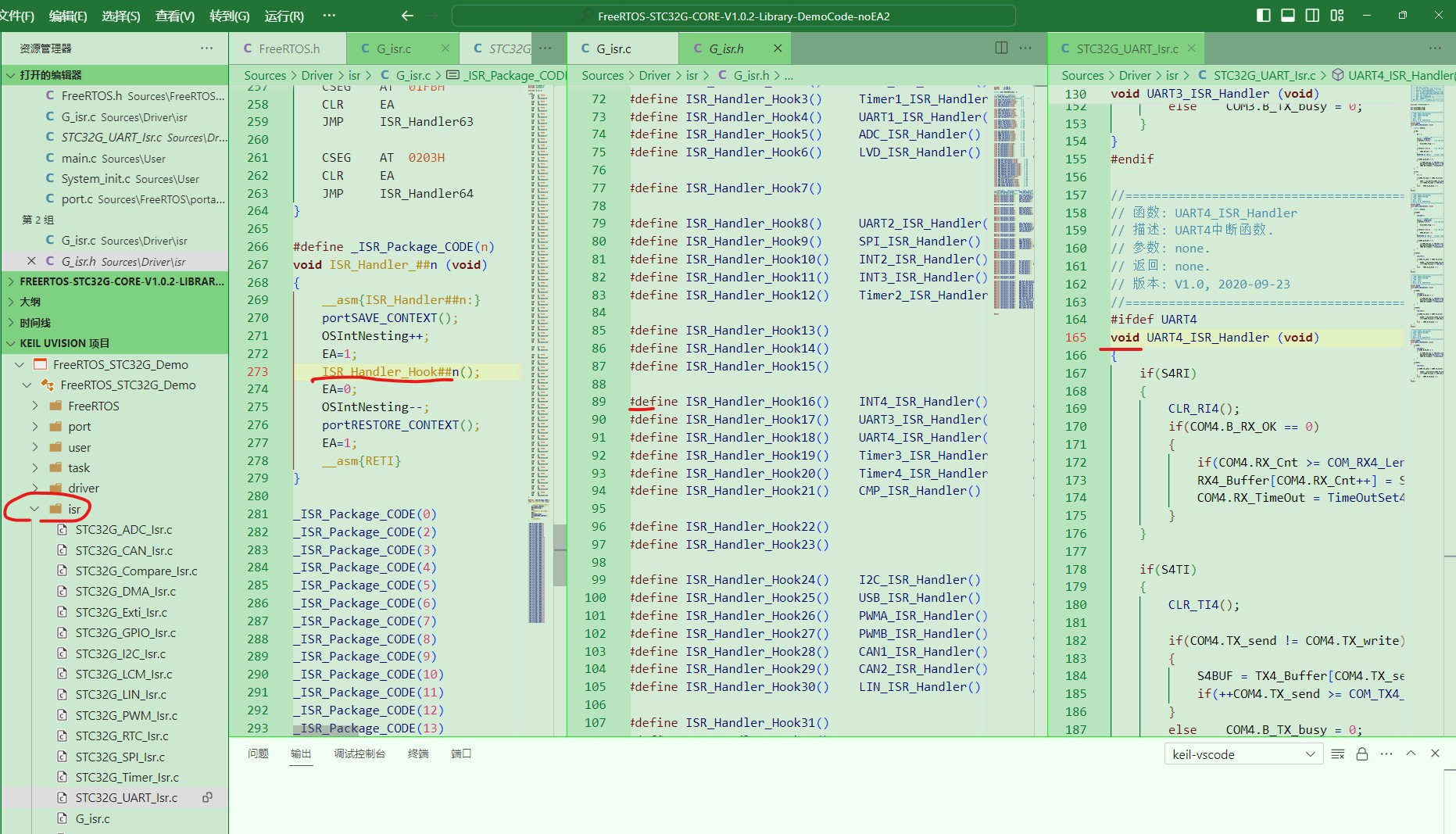Image resolution: width=1456 pixels, height=834 pixels.
Task: Click search box in title bar
Action: click(x=734, y=16)
